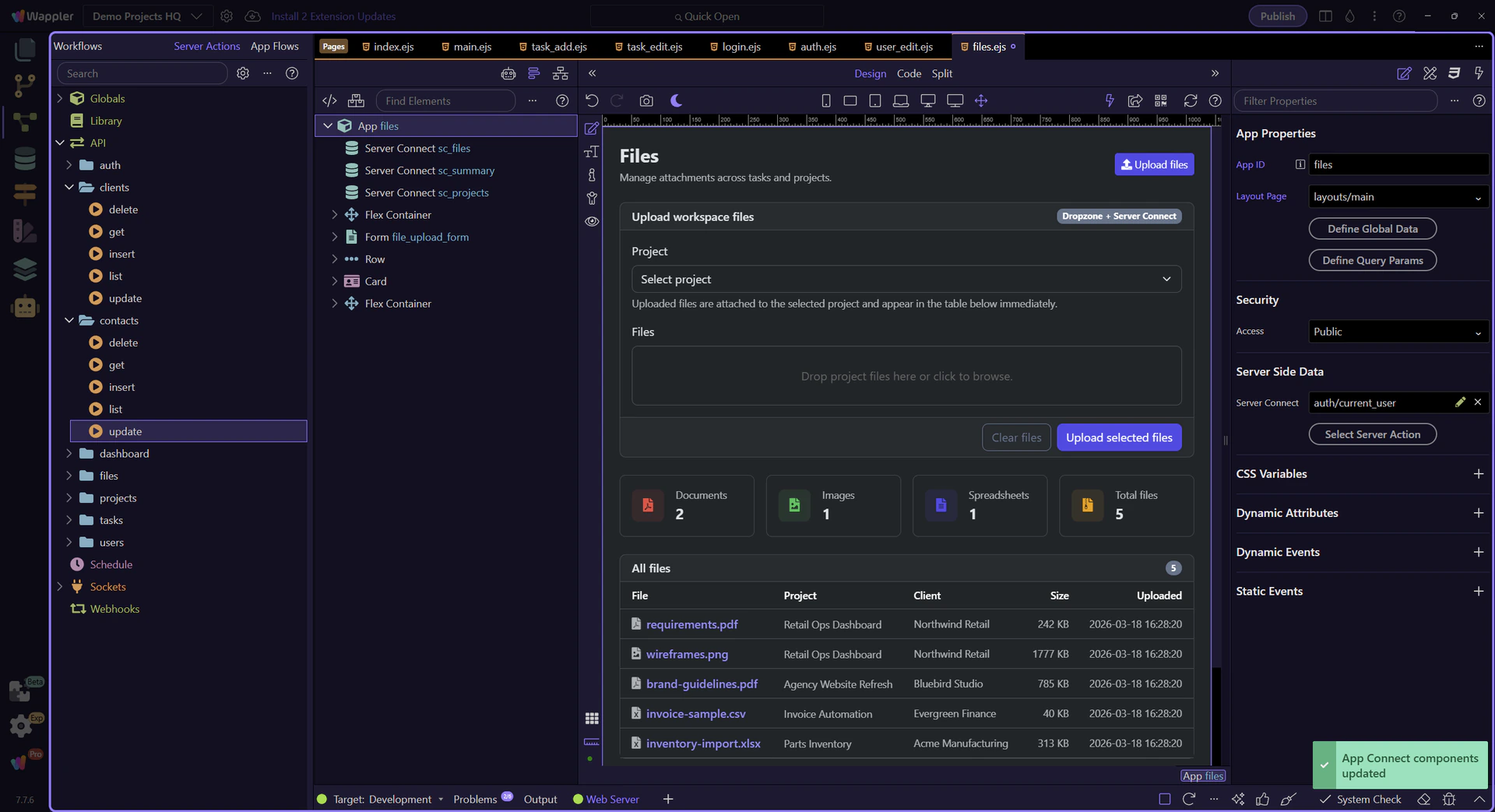Open code view icon in App Structure panel
Viewport: 1495px width, 812px height.
tap(329, 100)
